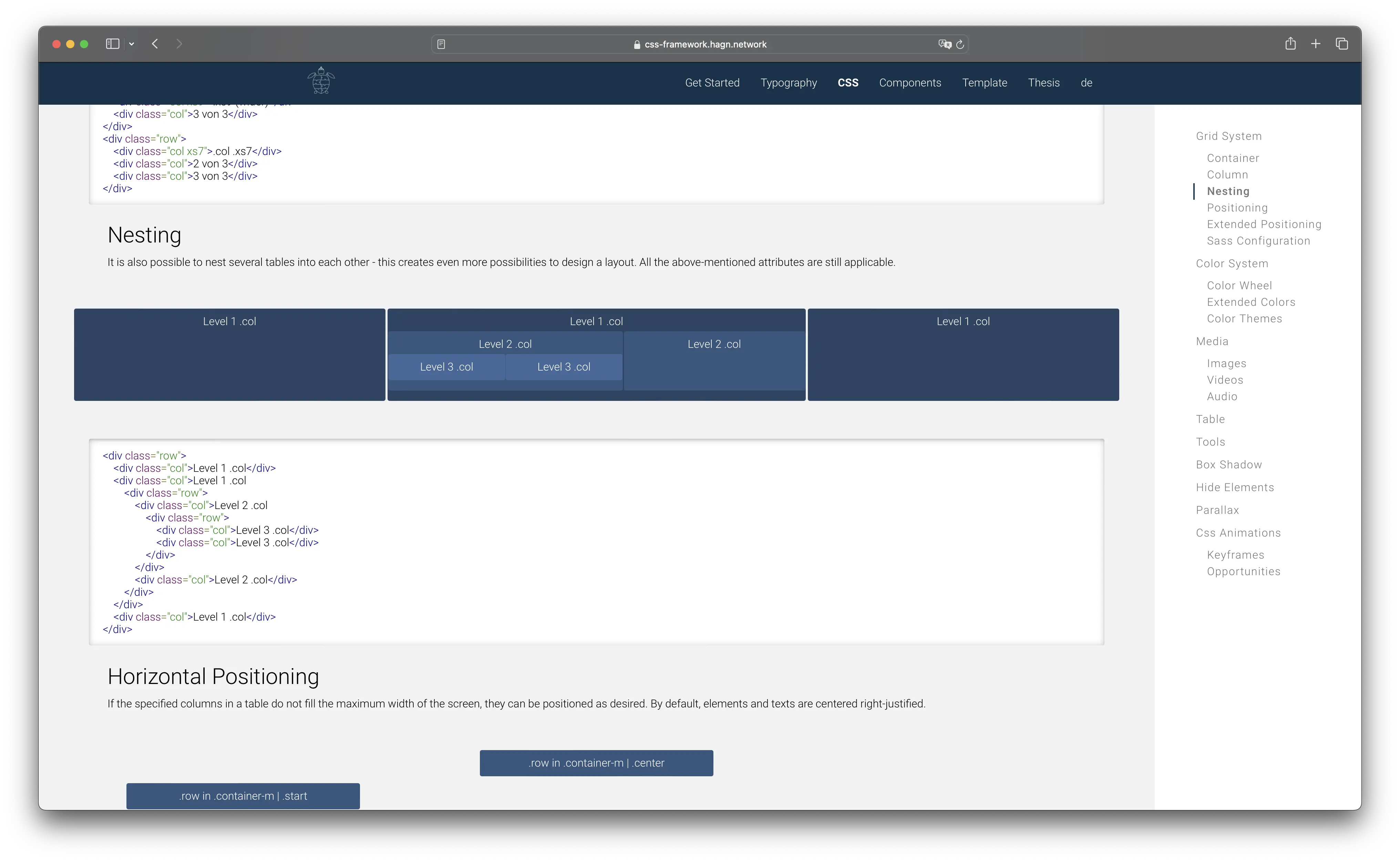
Task: Open a new tab with plus icon
Action: pos(1316,44)
